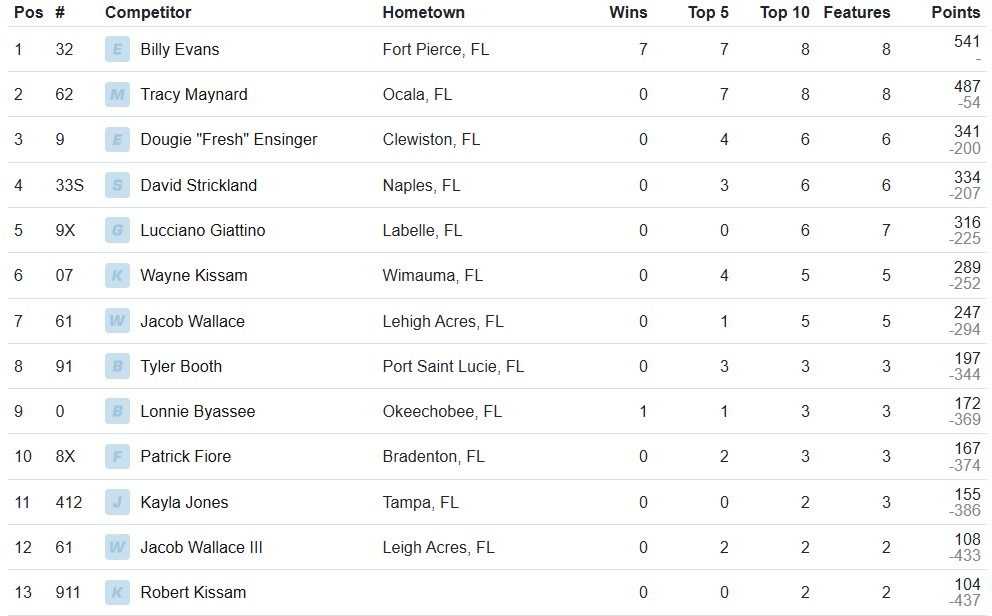The image size is (992, 616).
Task: Click Robert Kissam's K avatar icon
Action: point(117,592)
